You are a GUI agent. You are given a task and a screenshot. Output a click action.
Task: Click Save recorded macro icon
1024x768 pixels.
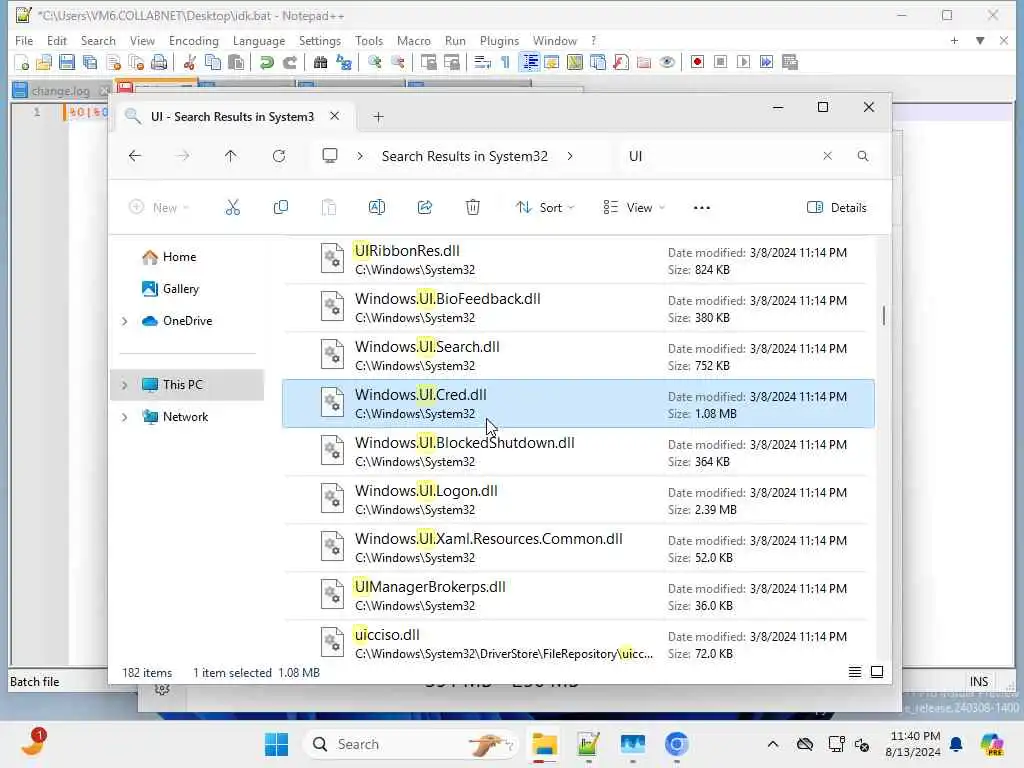(x=790, y=63)
